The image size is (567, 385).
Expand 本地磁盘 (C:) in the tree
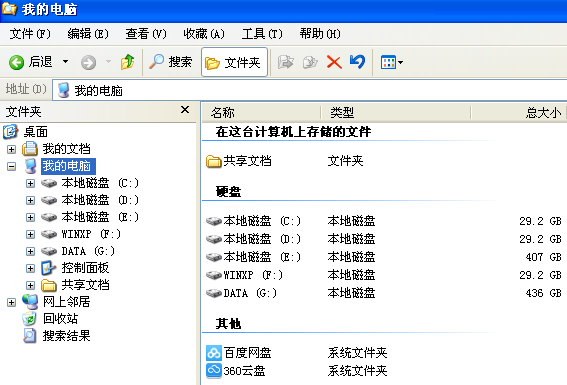pos(30,184)
